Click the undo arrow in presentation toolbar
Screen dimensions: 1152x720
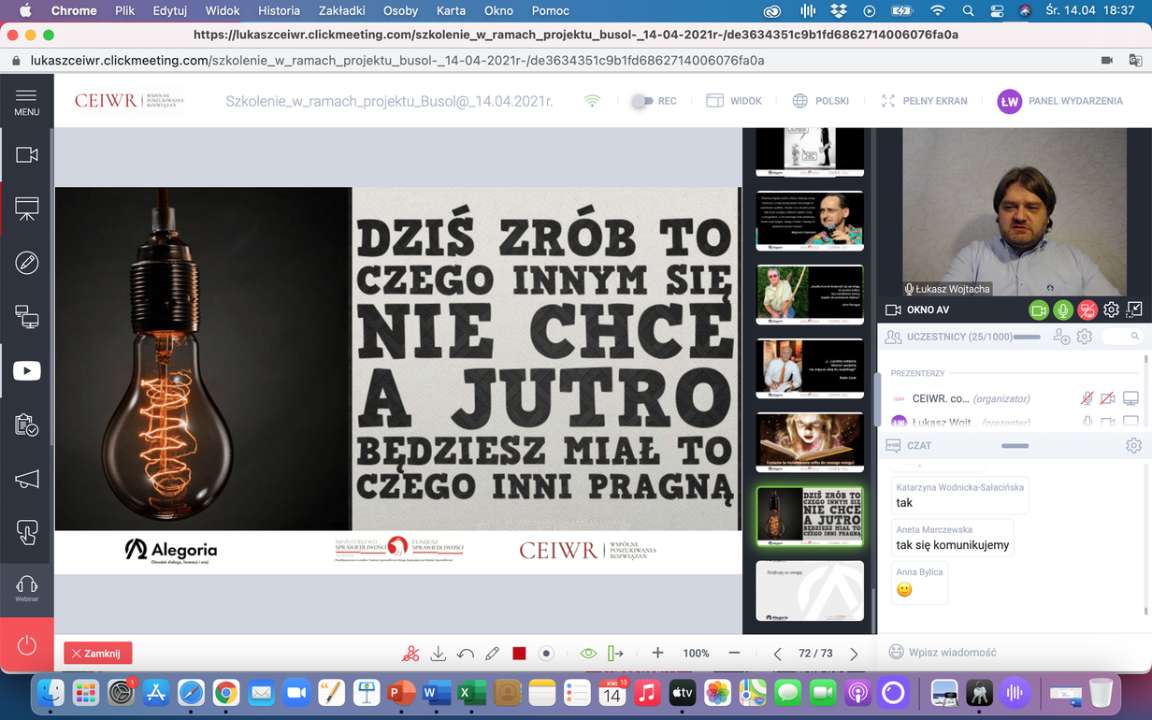465,653
